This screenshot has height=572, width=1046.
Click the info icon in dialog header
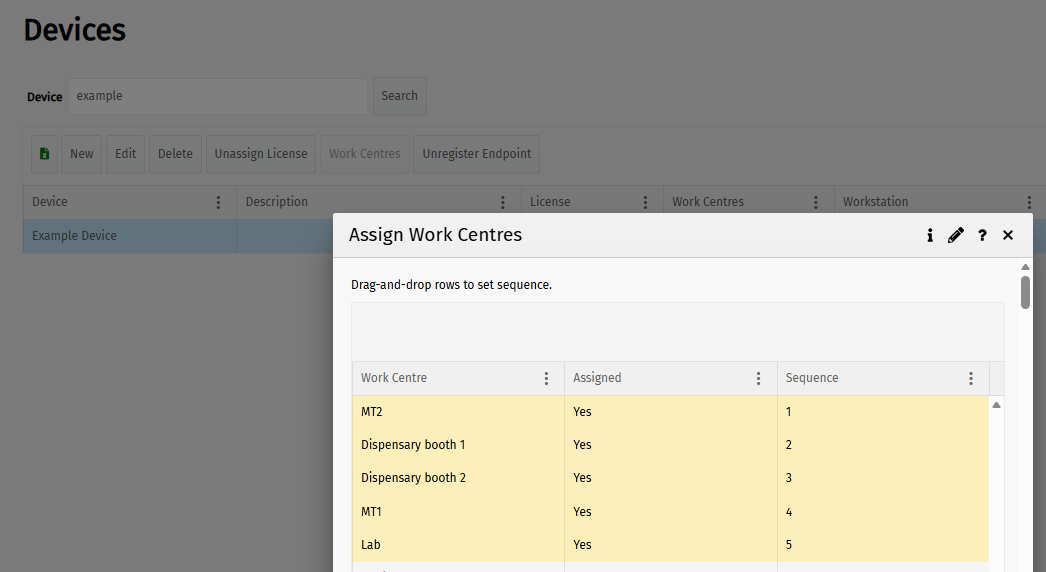930,235
